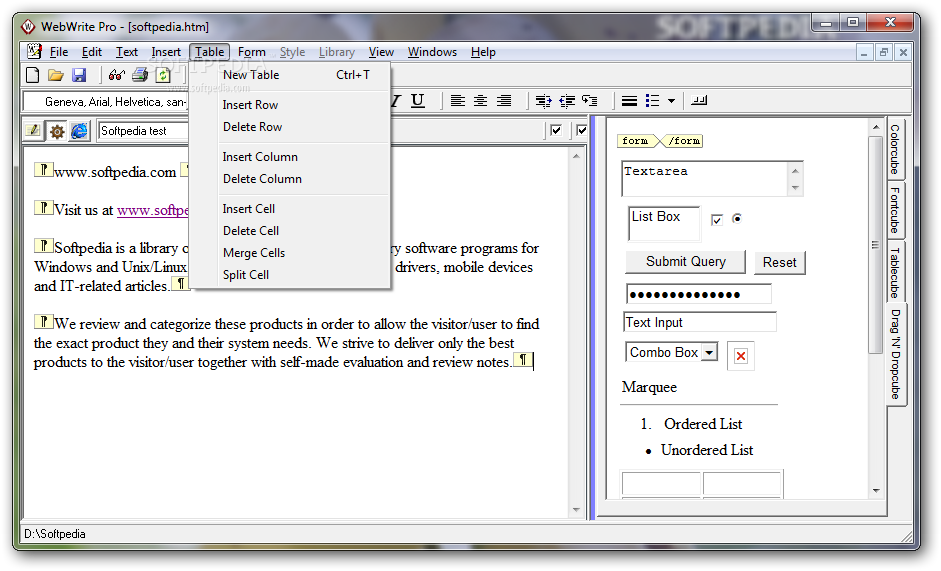The image size is (941, 571).
Task: Click the gear settings view icon
Action: [57, 131]
